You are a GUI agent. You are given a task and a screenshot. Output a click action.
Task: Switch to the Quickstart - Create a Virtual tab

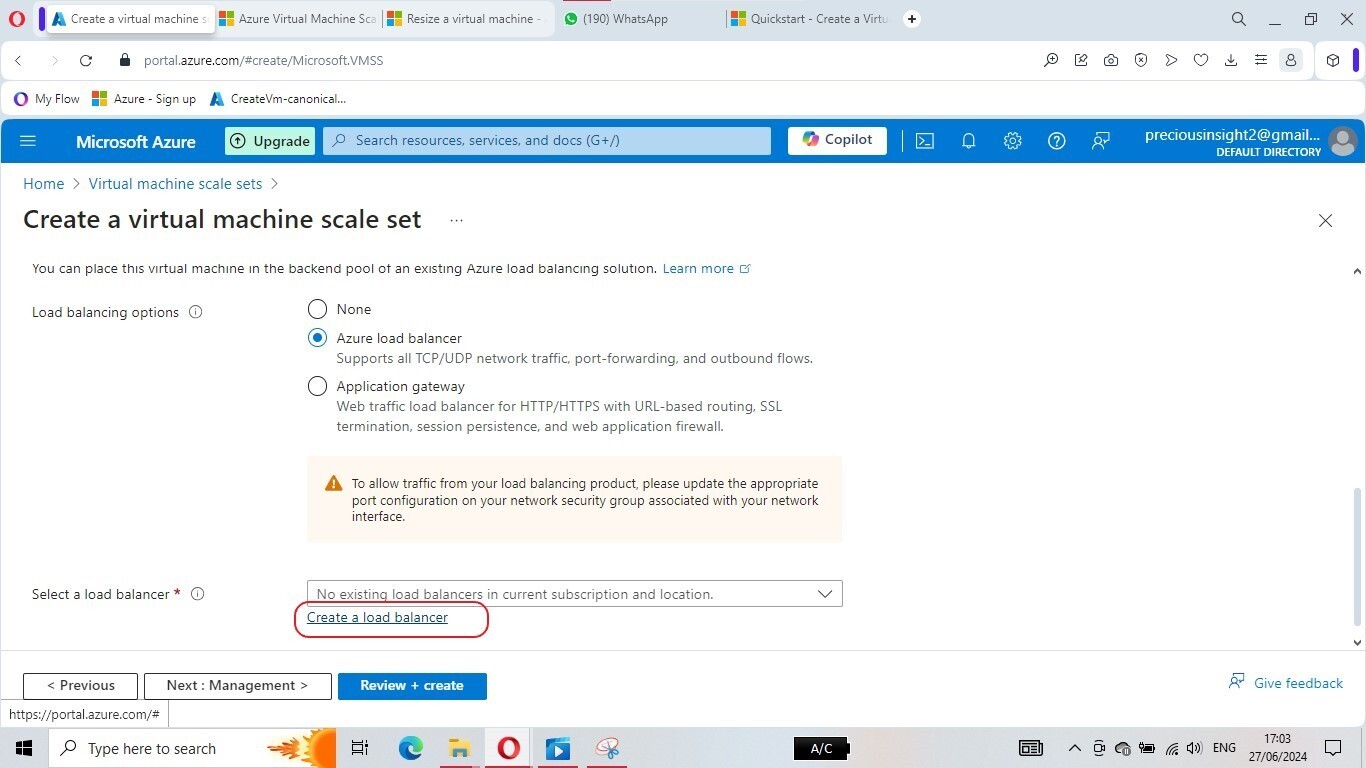click(x=810, y=19)
